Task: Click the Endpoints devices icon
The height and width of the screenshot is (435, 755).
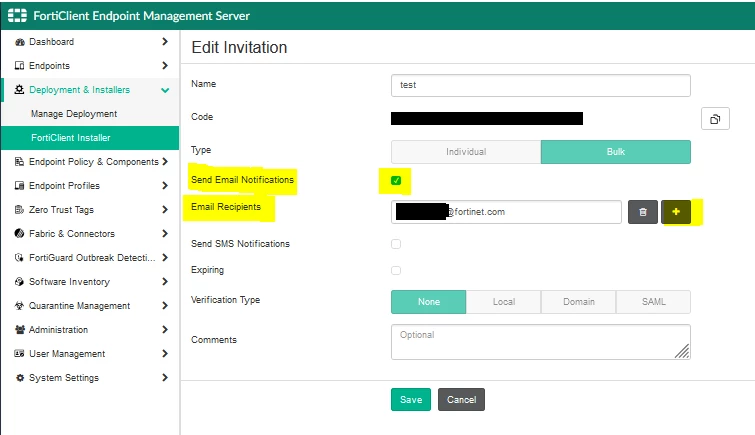Action: click(19, 66)
